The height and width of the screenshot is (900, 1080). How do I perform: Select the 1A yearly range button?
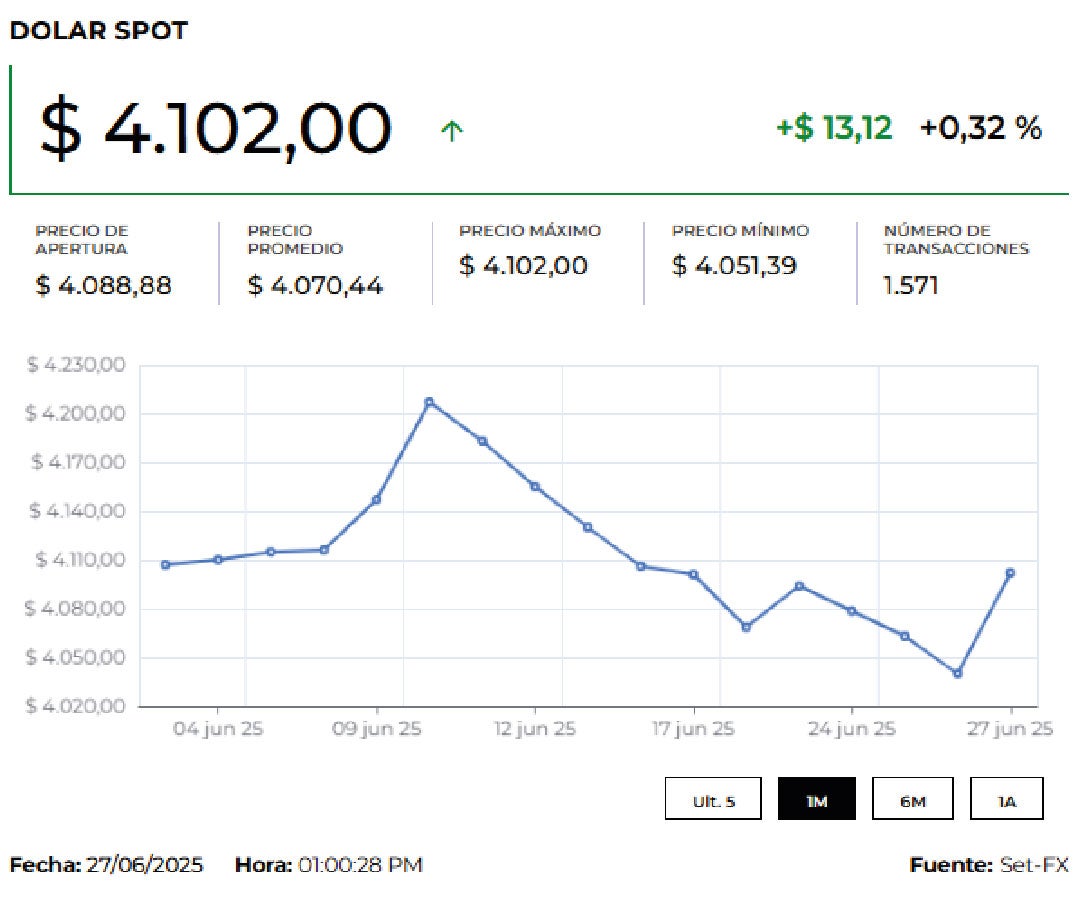[x=1006, y=800]
